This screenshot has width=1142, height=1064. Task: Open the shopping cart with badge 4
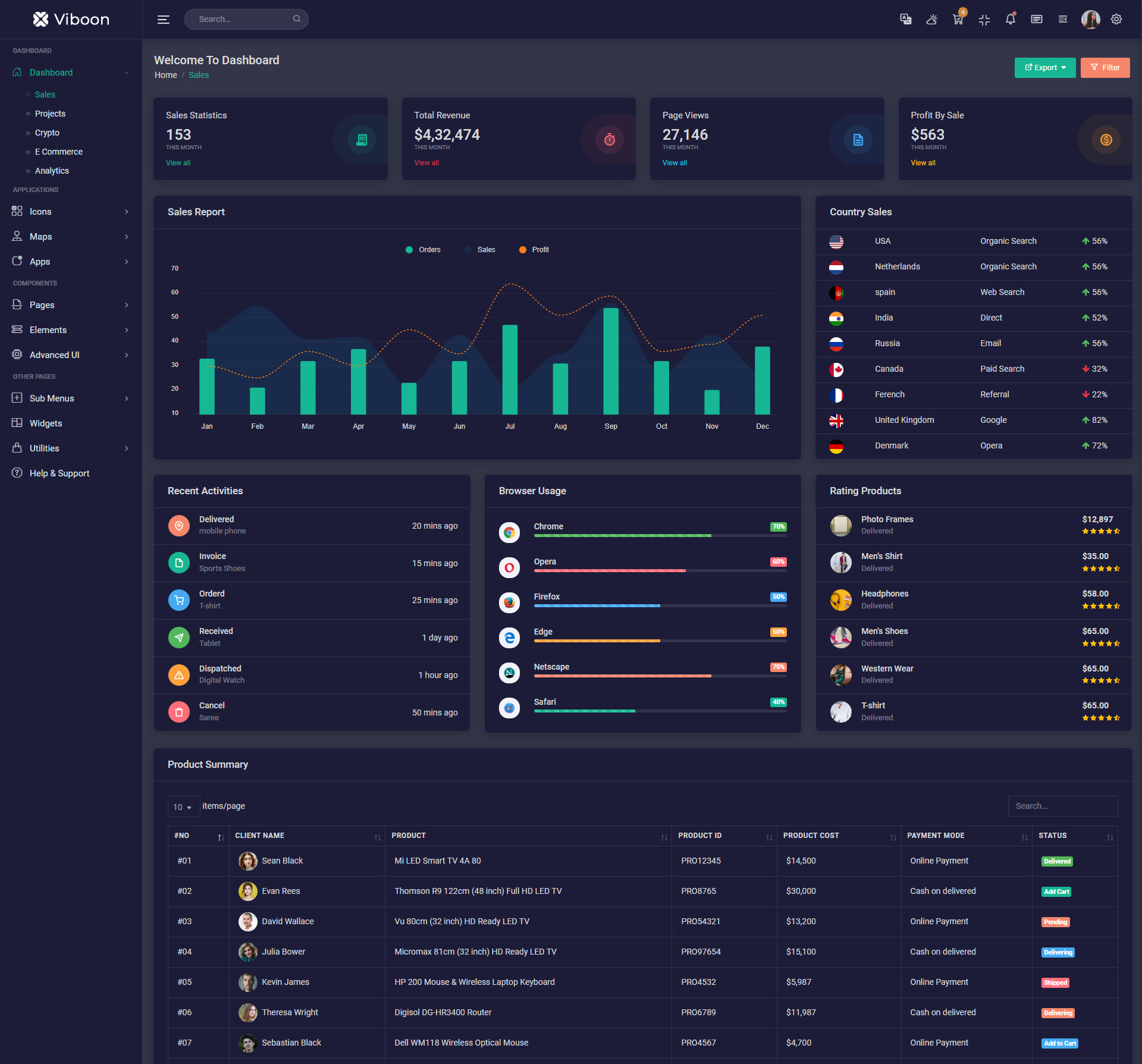click(x=958, y=19)
